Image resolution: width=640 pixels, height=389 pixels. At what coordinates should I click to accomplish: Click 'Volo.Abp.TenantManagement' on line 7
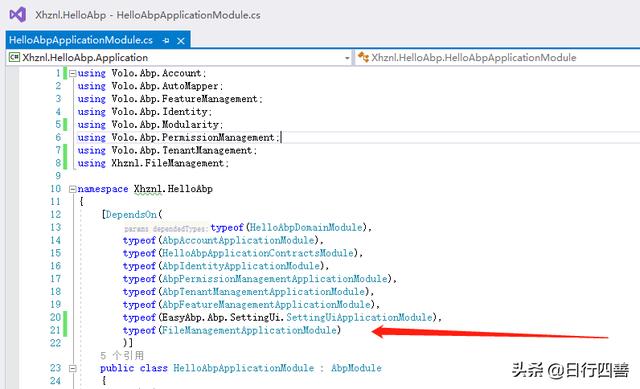tap(182, 150)
